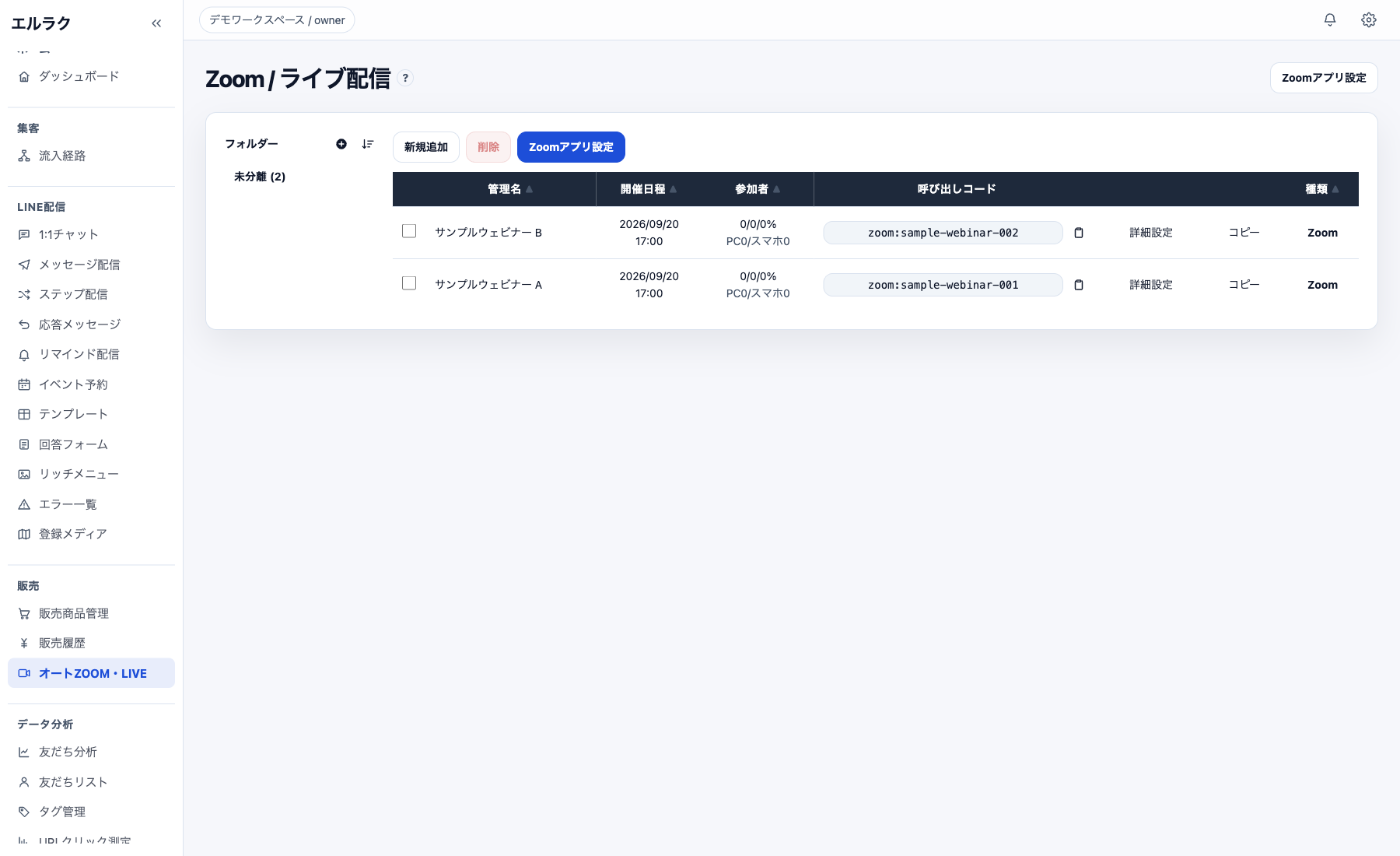The image size is (1400, 856).
Task: Select checkbox for サンプルウェビナー B
Action: [x=409, y=231]
